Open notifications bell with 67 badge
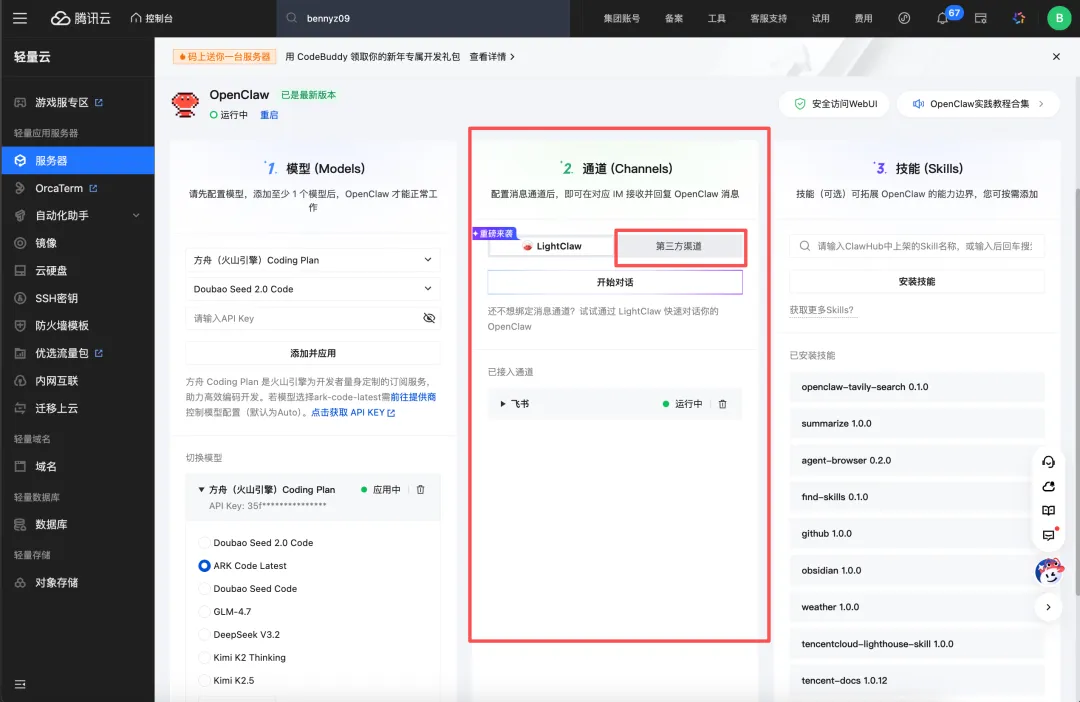1080x702 pixels. pos(942,18)
